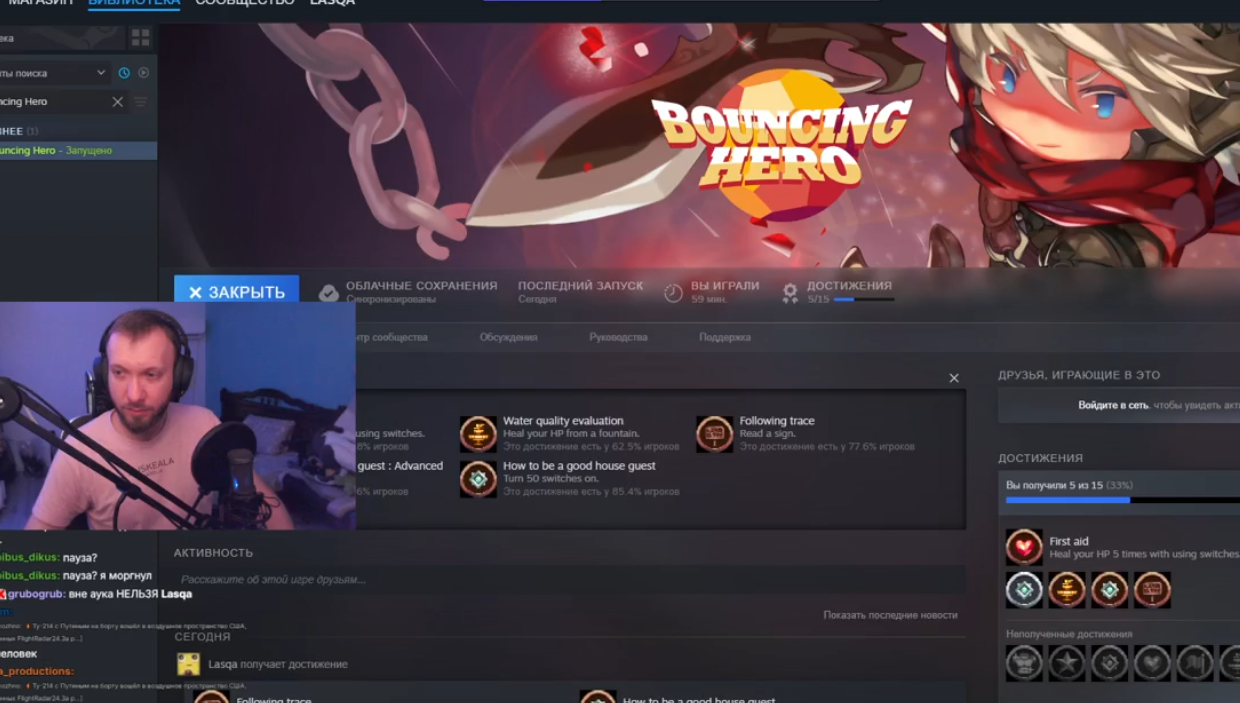Open the Библиотека tab in Steam
Image resolution: width=1240 pixels, height=703 pixels.
pyautogui.click(x=133, y=3)
